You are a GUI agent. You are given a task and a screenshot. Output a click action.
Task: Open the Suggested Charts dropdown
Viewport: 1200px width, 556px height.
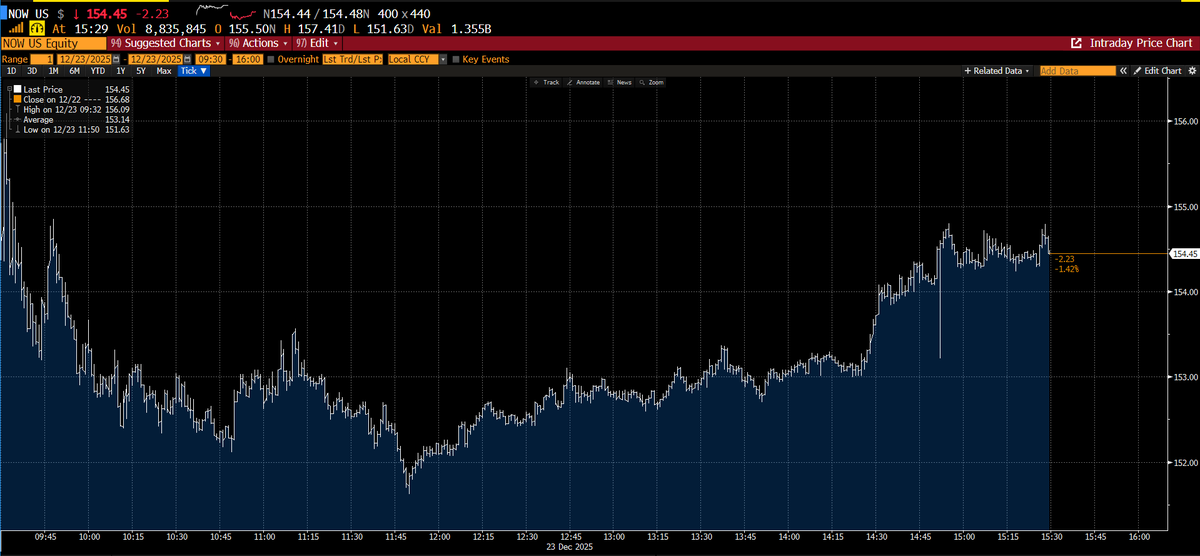[166, 43]
